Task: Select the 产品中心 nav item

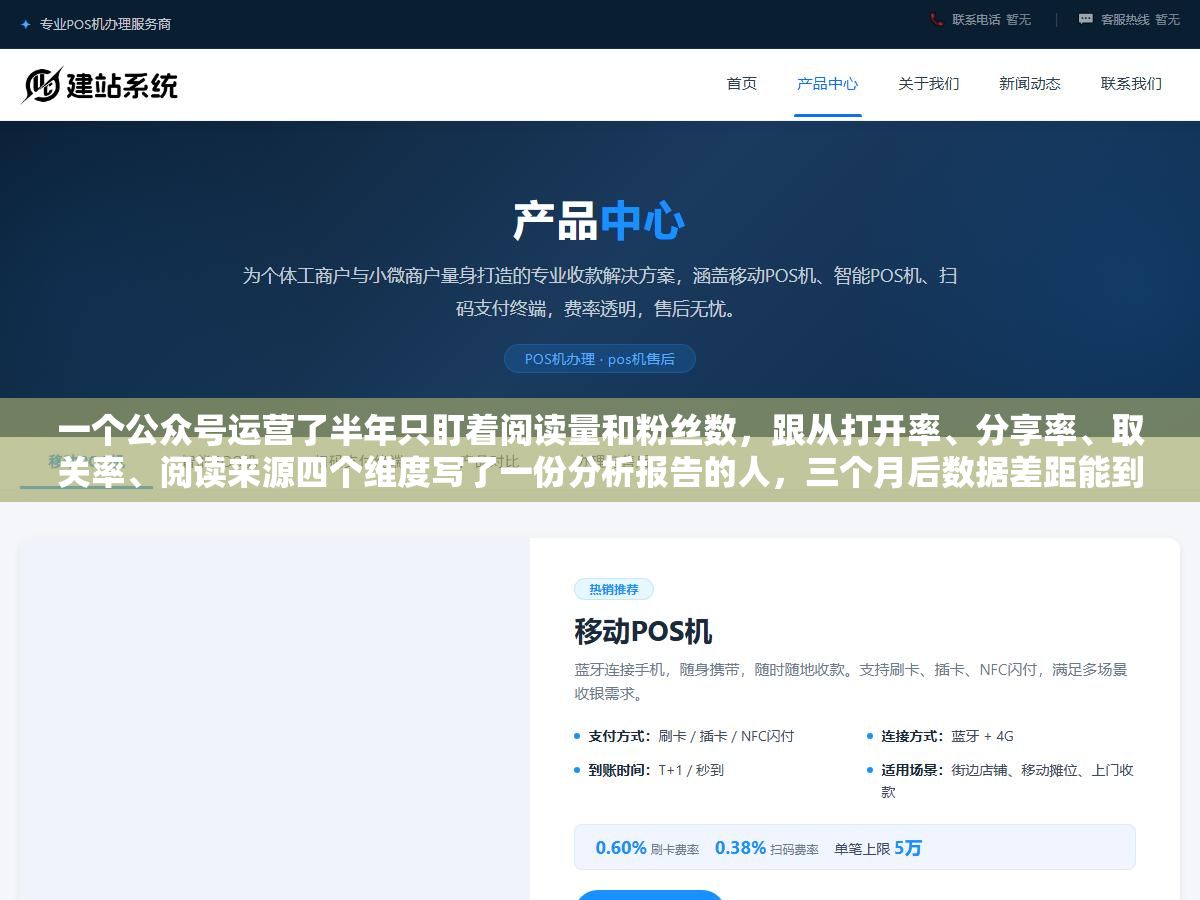Action: click(x=827, y=84)
